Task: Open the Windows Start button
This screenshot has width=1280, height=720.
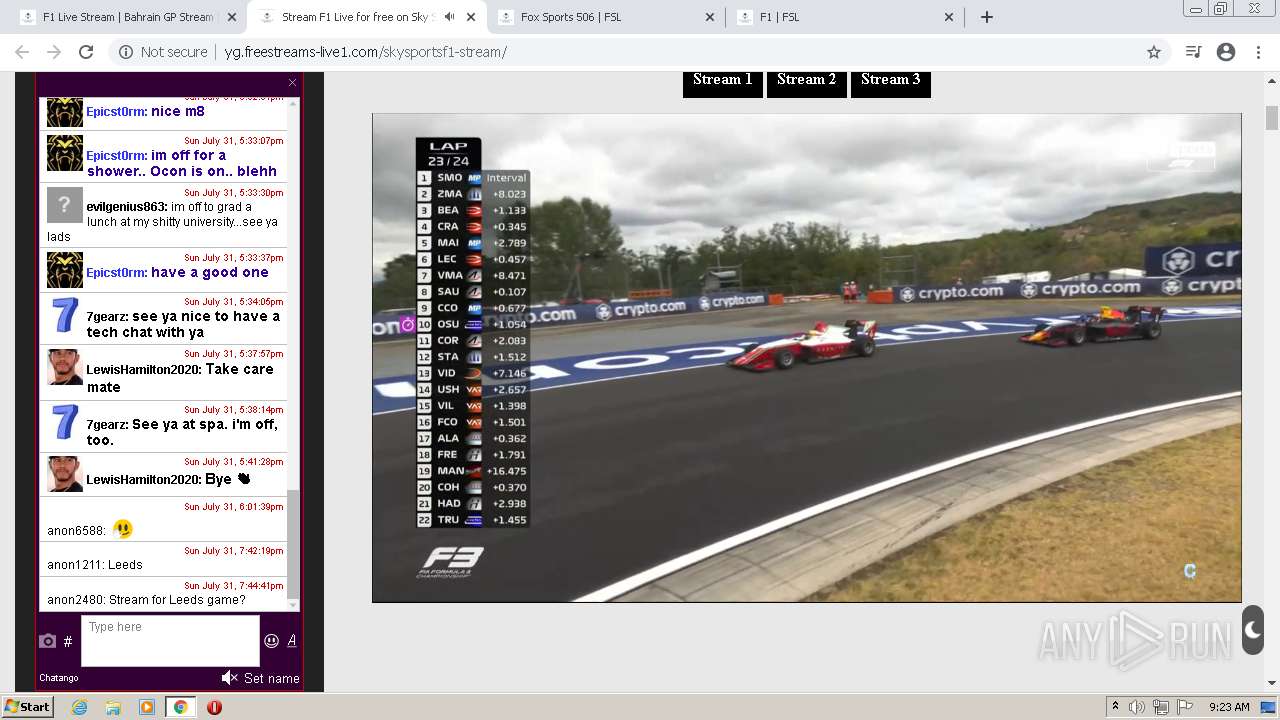Action: (27, 707)
